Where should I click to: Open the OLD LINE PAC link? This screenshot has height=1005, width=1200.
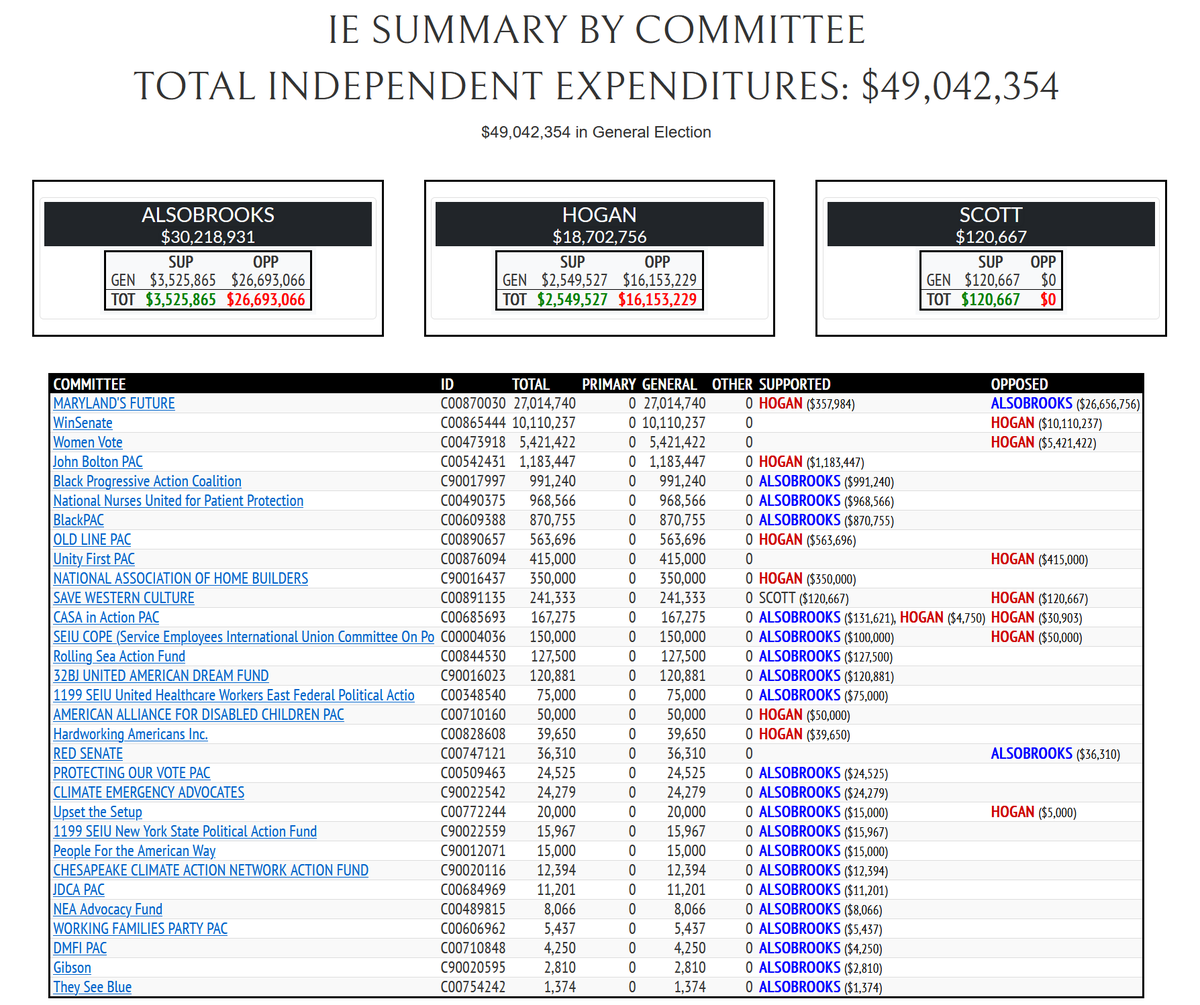click(92, 540)
